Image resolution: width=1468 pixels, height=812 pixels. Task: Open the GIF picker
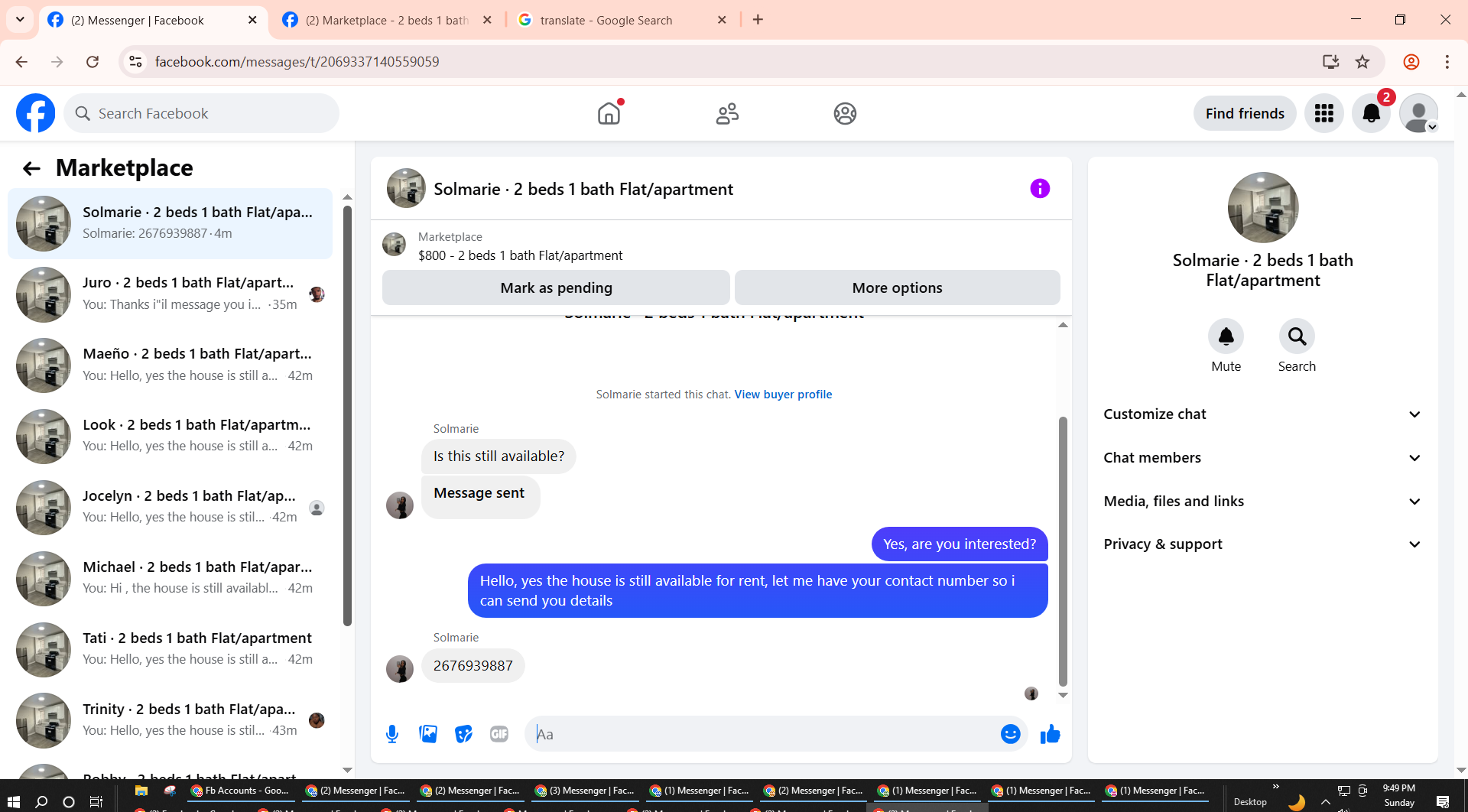(499, 734)
